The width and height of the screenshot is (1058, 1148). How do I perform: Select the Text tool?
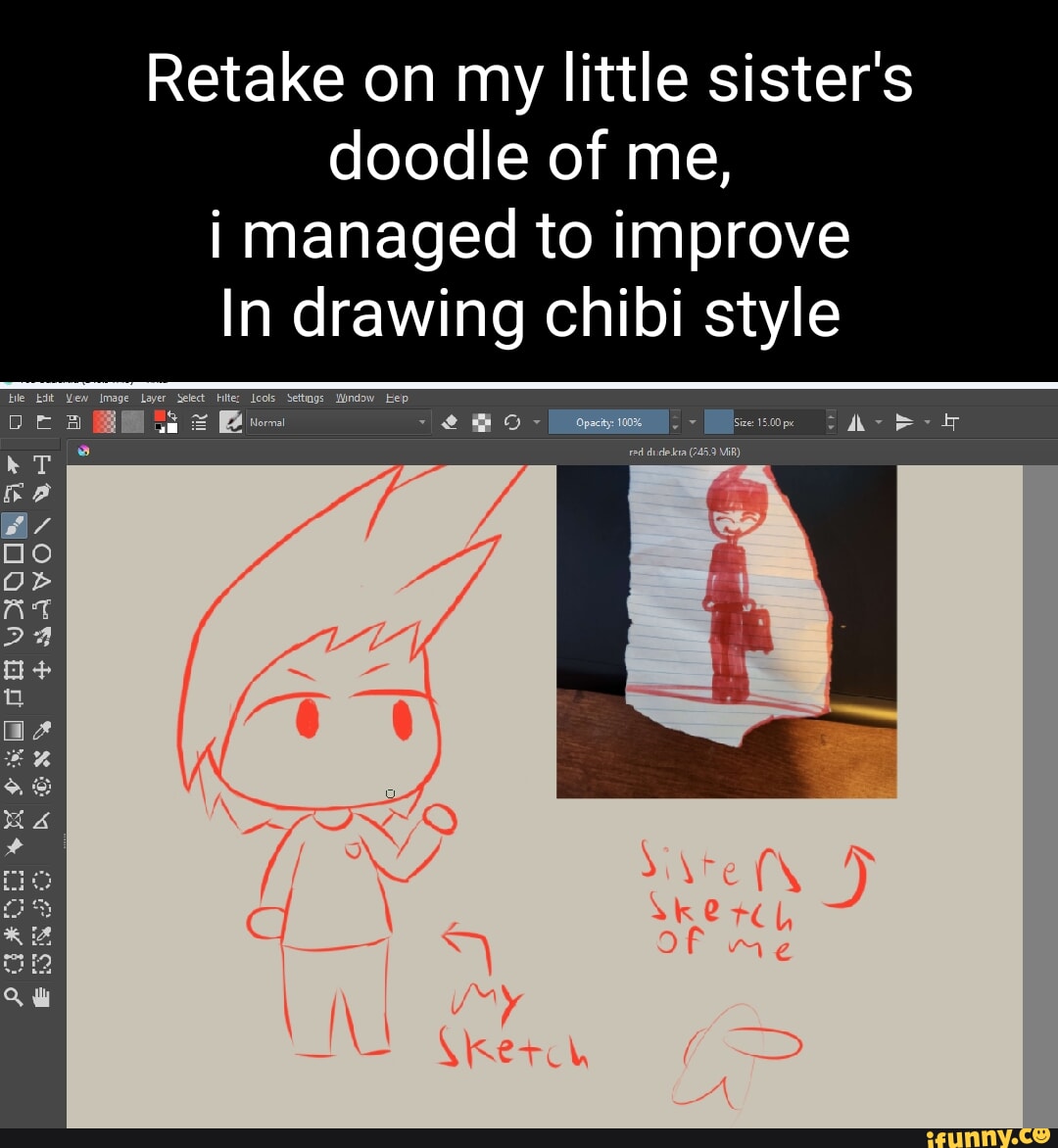tap(42, 464)
